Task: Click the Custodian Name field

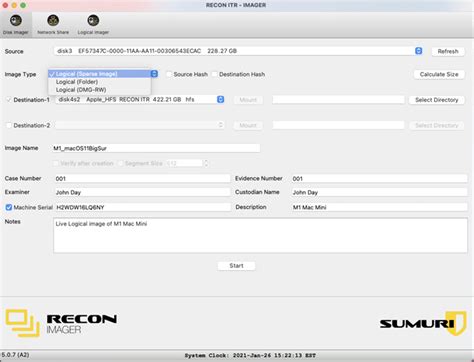Action: (x=379, y=192)
